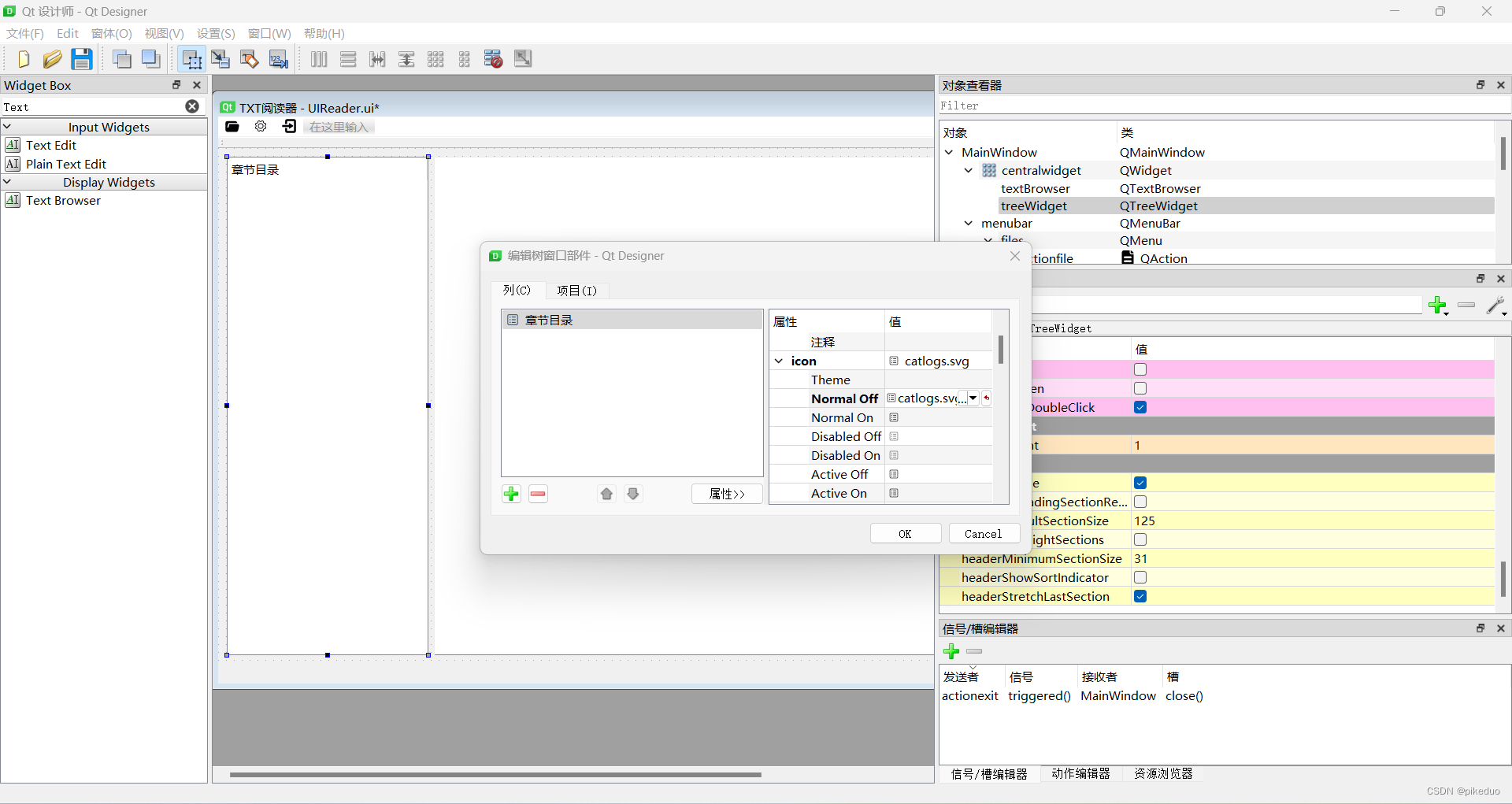Screen dimensions: 1512x804
Task: Collapse the centralwidget tree node
Action: (x=969, y=170)
